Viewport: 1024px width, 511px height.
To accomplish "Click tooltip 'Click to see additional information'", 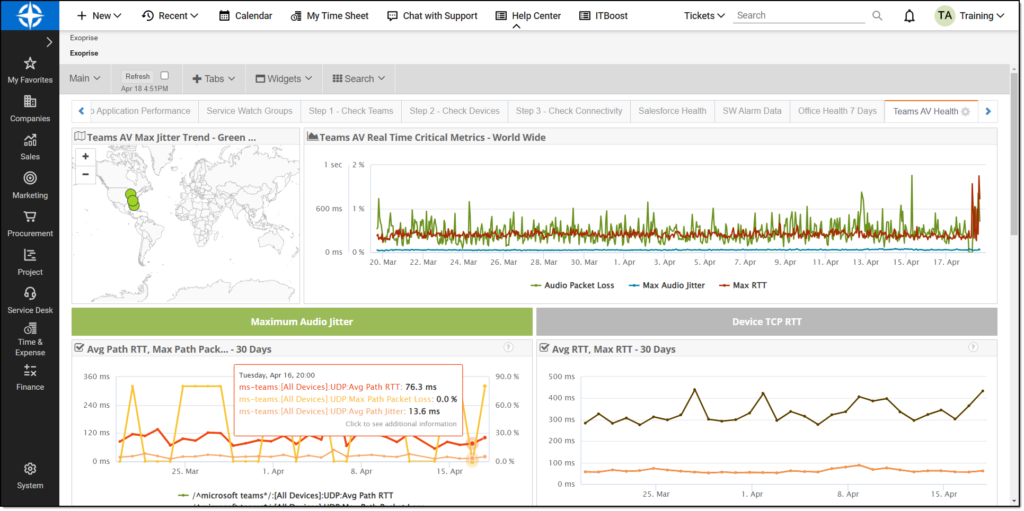I will (x=401, y=424).
